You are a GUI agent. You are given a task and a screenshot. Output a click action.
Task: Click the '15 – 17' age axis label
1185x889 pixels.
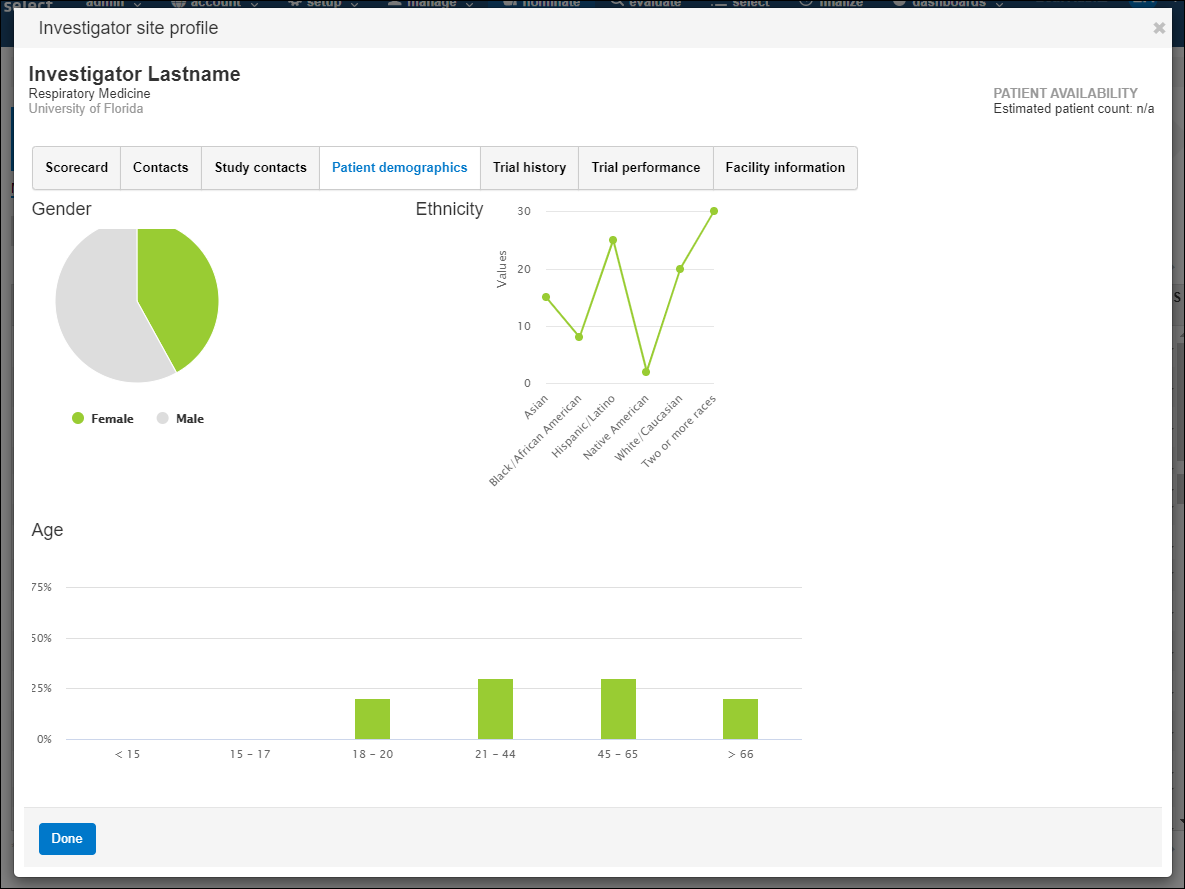click(250, 754)
